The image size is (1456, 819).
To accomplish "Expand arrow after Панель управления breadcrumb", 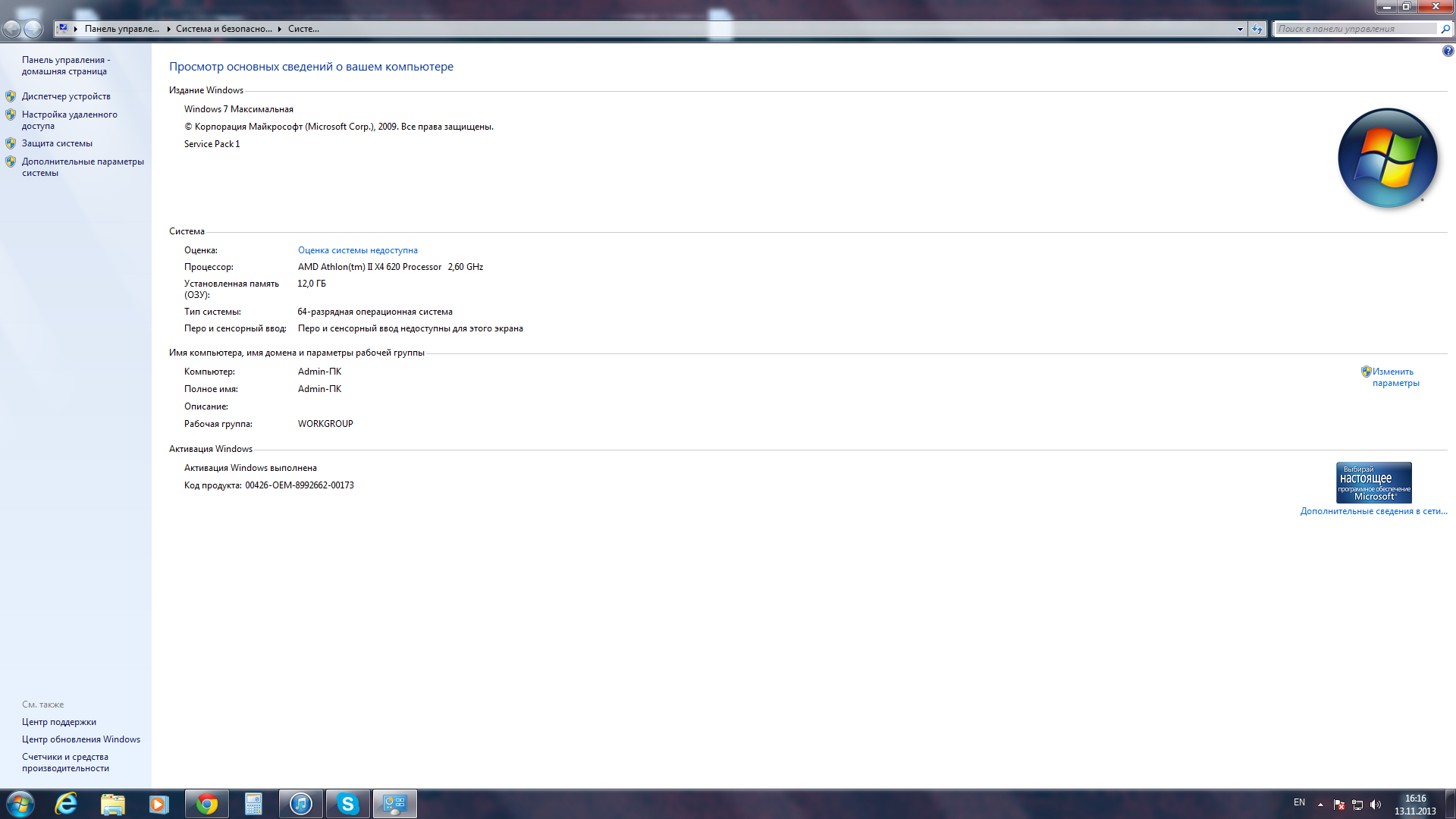I will [168, 29].
